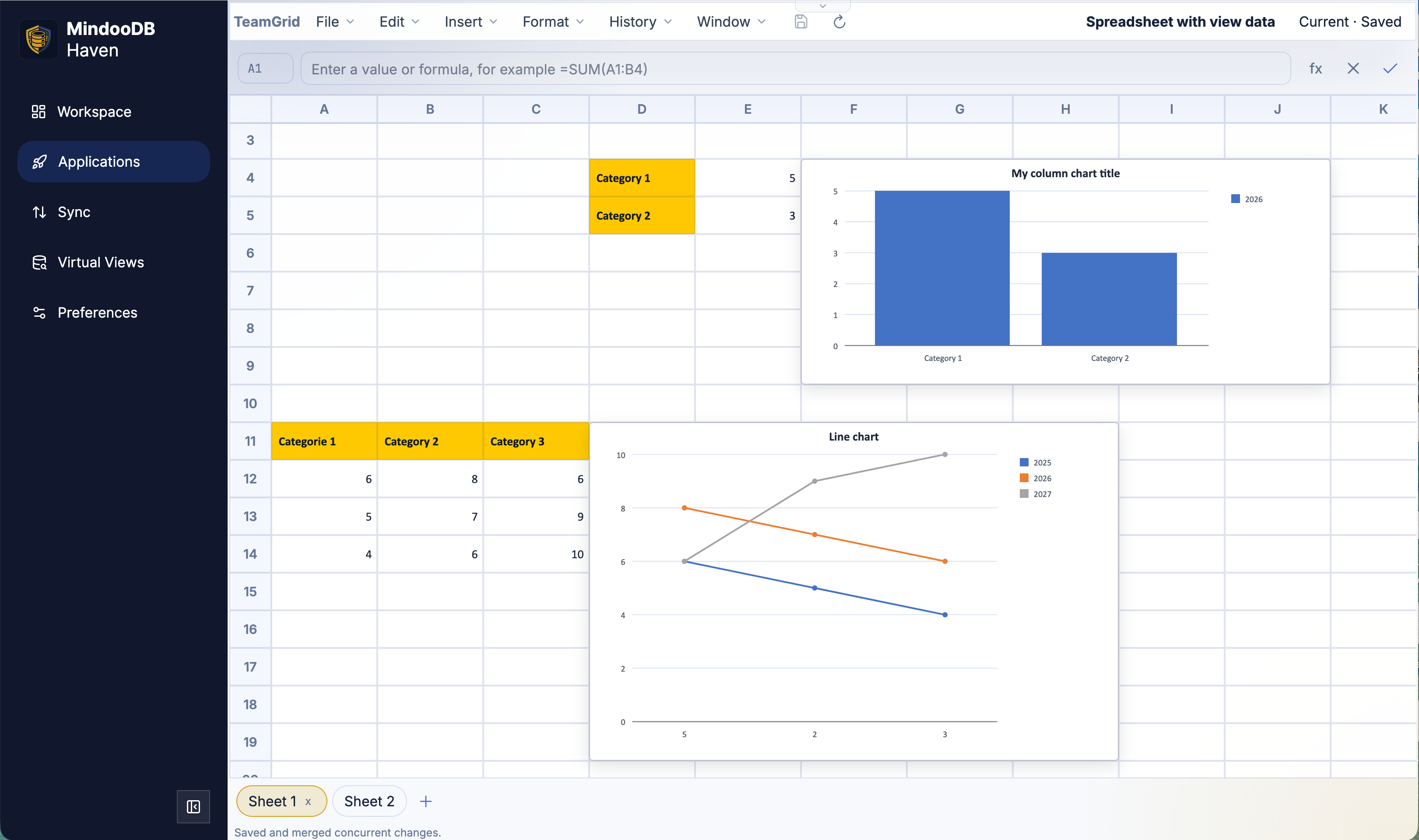Screen dimensions: 1419x840
Task: Click the orange 2026 line chart swatch
Action: coord(1024,478)
